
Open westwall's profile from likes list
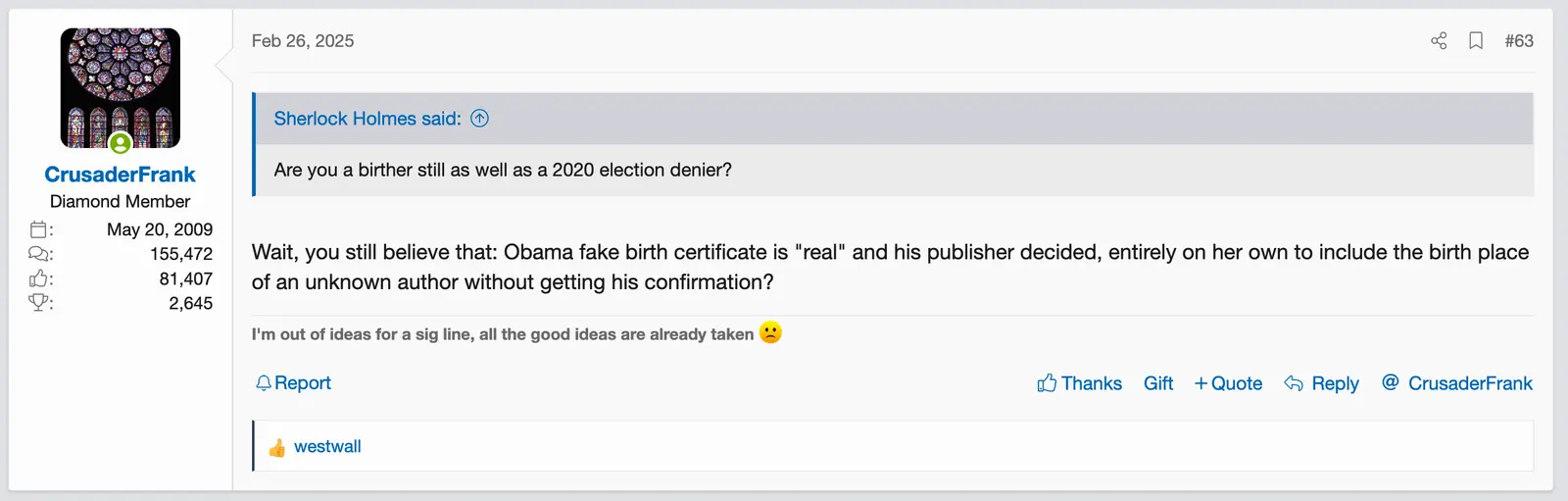coord(327,447)
